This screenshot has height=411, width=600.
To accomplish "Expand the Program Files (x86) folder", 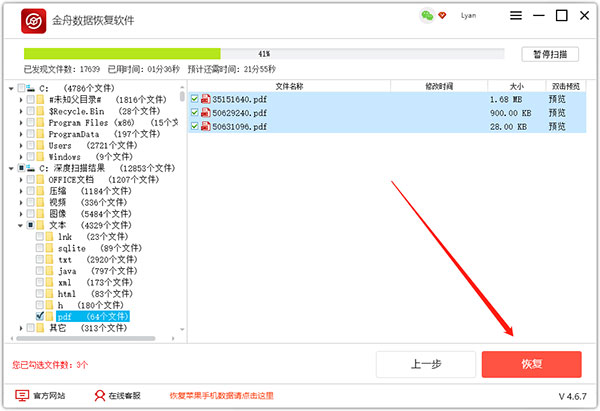I will pyautogui.click(x=22, y=123).
